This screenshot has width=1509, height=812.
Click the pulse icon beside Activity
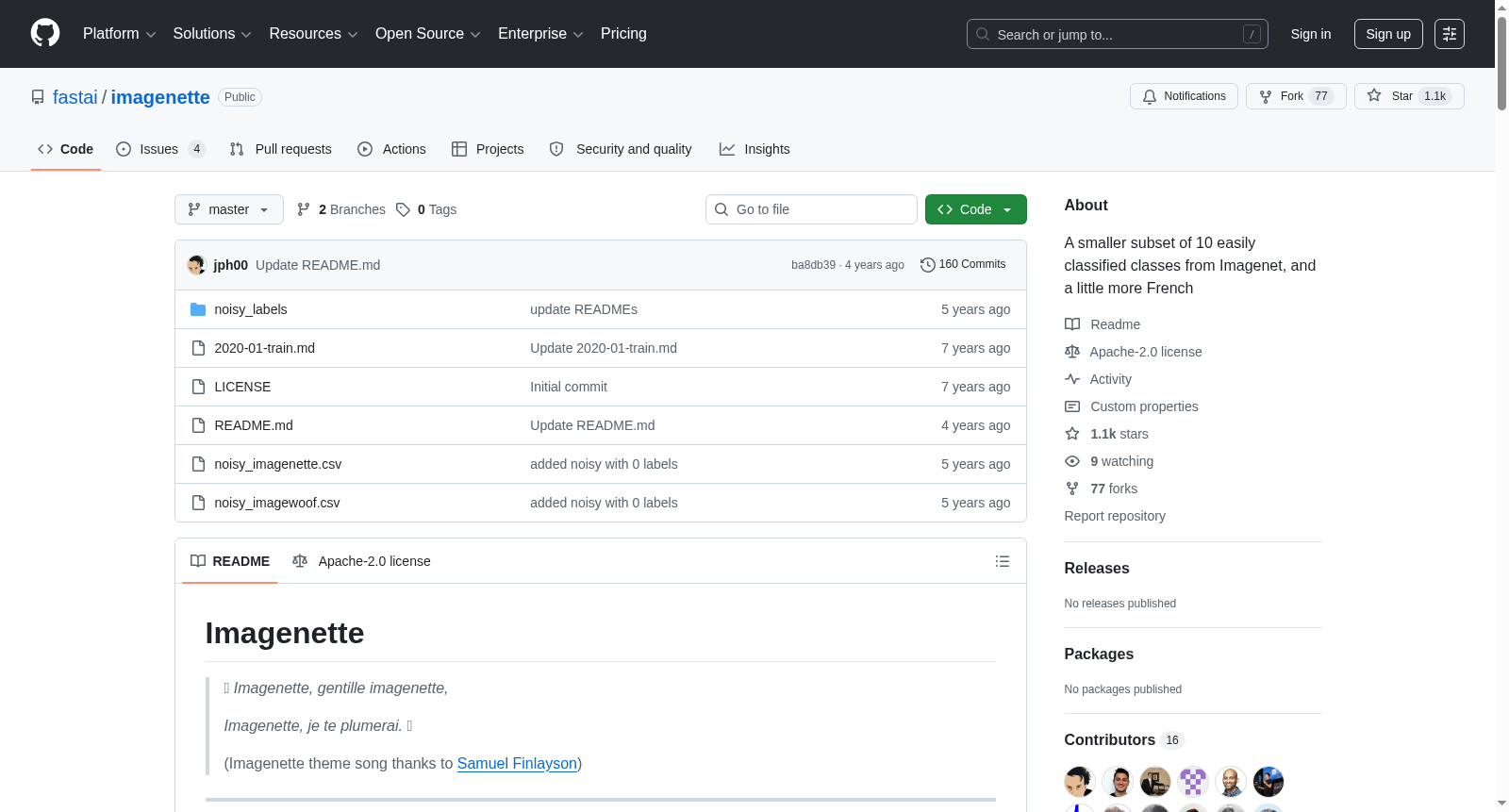pyautogui.click(x=1072, y=379)
